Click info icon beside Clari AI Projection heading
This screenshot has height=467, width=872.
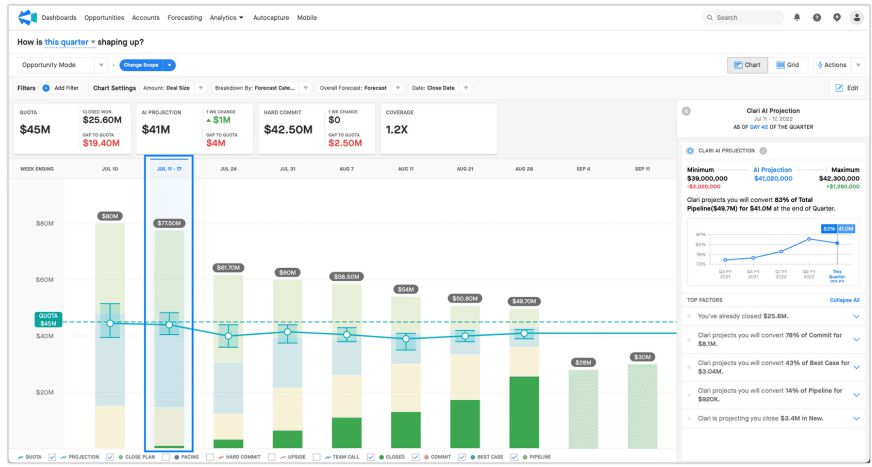point(764,151)
